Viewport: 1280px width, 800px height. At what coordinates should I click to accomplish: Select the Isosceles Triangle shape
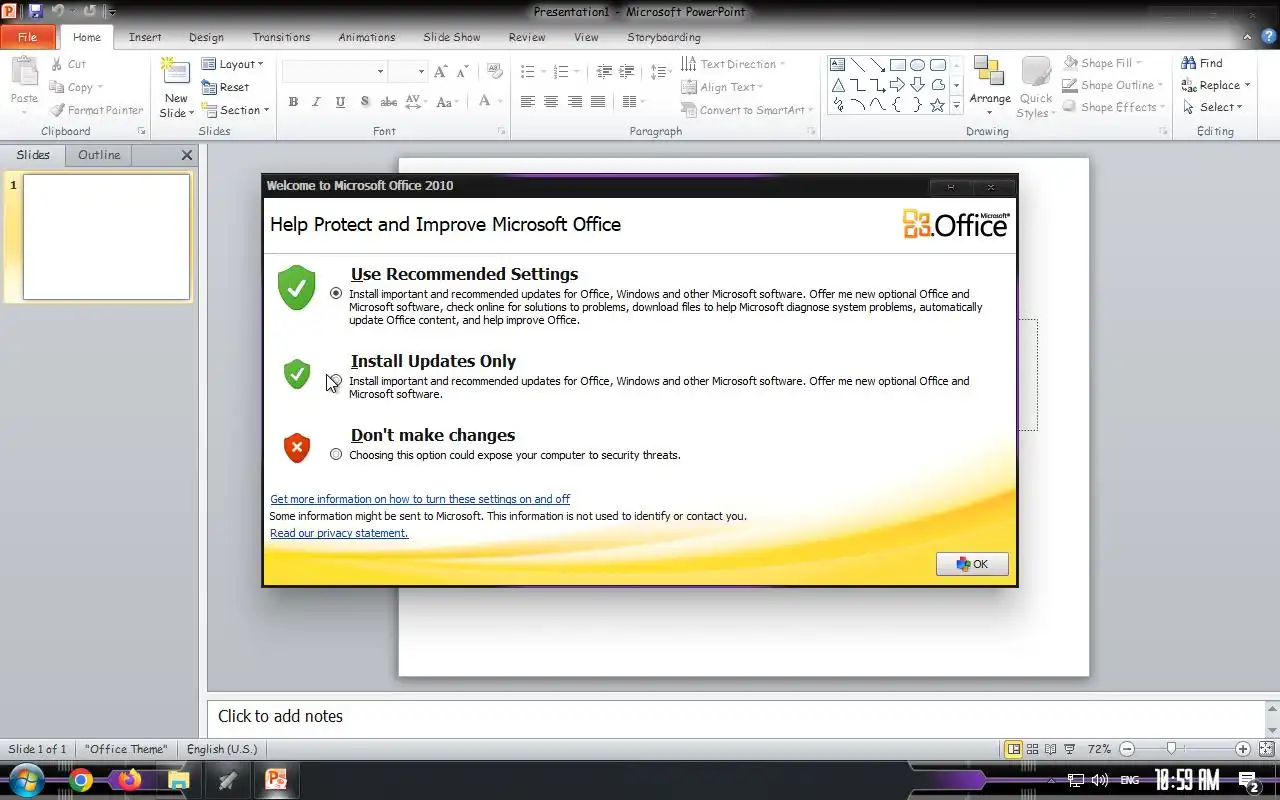tap(838, 85)
